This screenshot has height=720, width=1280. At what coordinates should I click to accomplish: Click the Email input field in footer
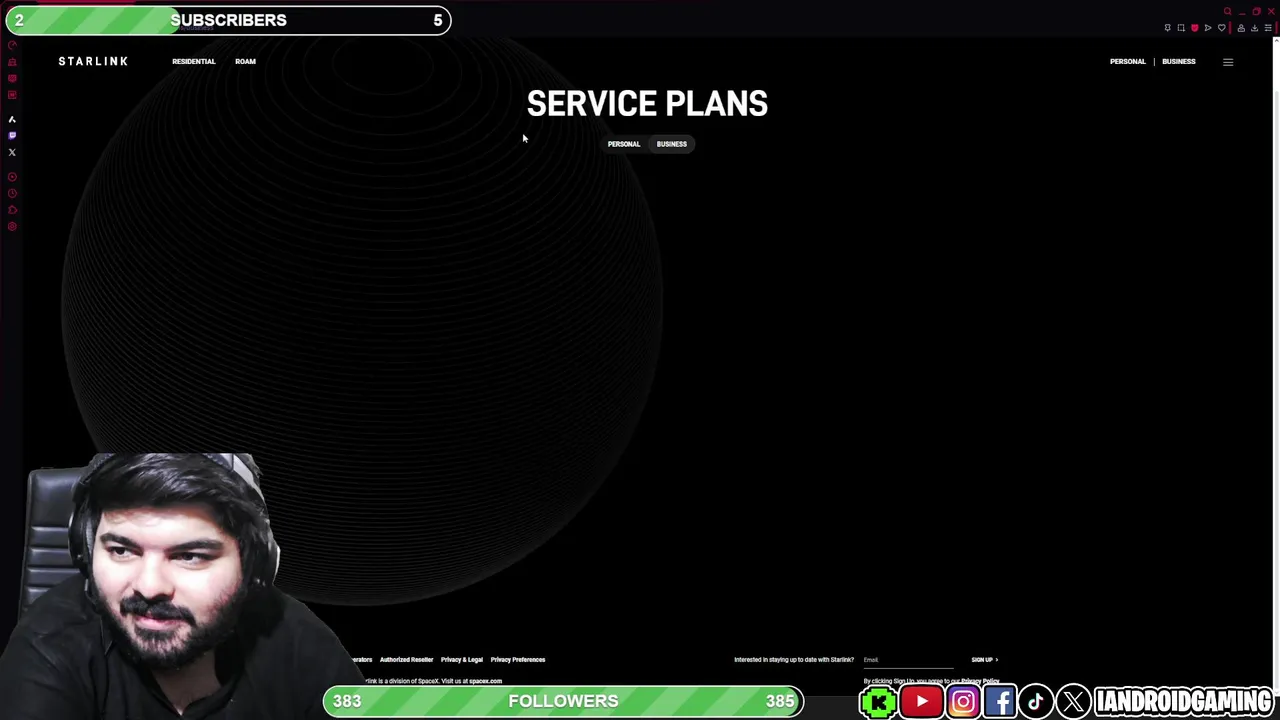(x=908, y=660)
